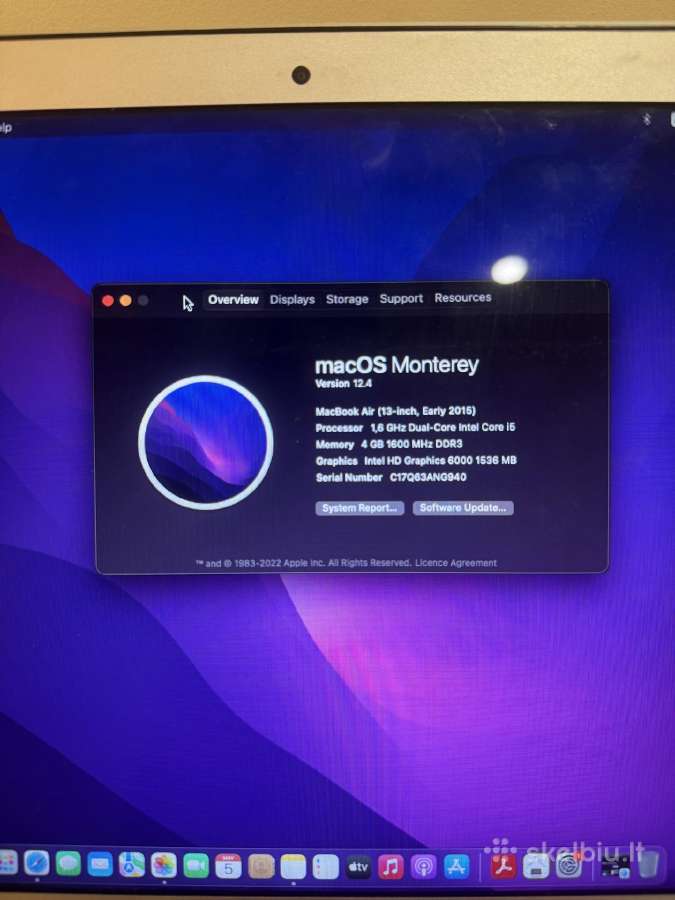Click the "Processor" label
This screenshot has width=675, height=900.
point(339,428)
